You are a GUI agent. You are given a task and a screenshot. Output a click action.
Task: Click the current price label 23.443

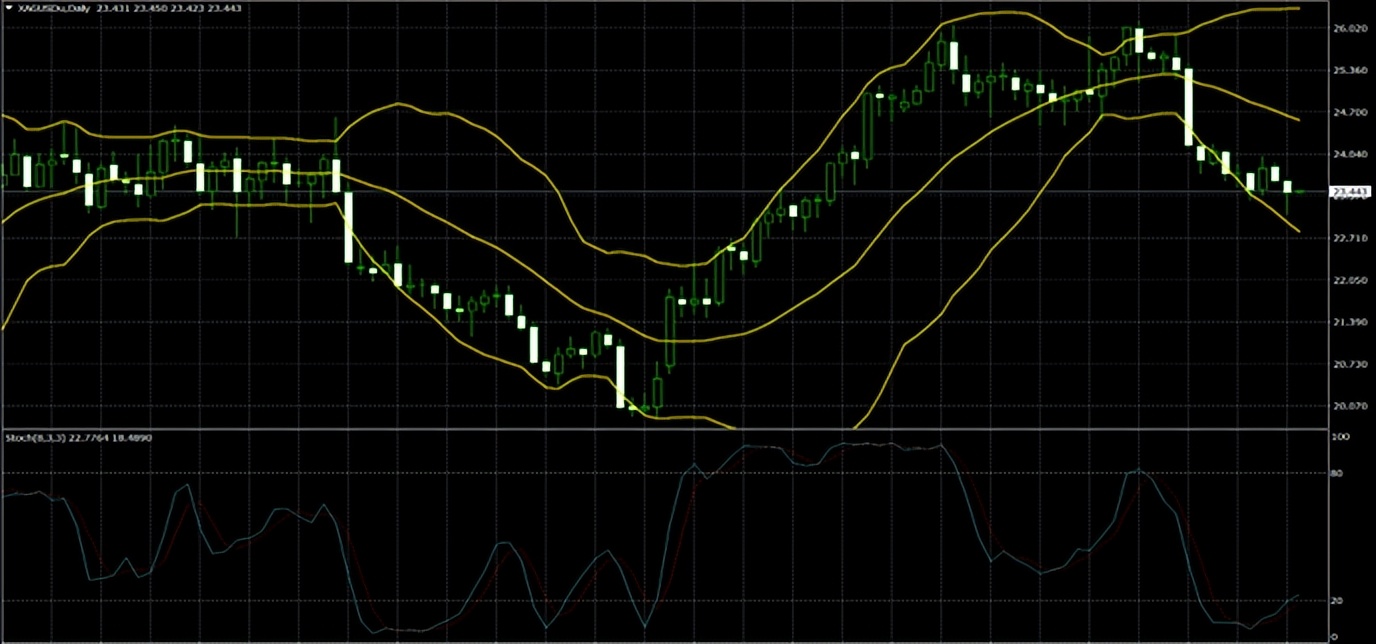tap(1350, 191)
